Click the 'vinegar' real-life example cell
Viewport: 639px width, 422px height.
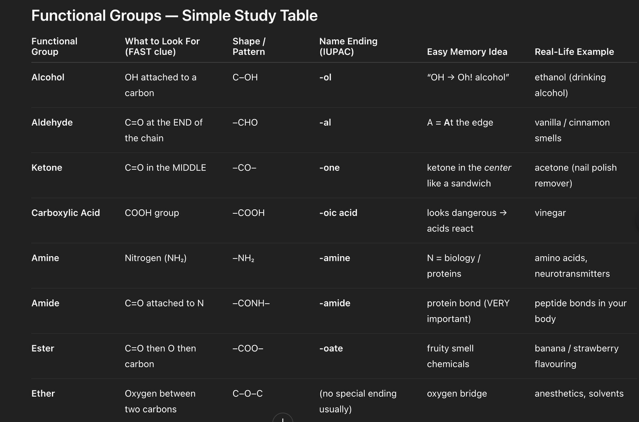click(x=550, y=213)
